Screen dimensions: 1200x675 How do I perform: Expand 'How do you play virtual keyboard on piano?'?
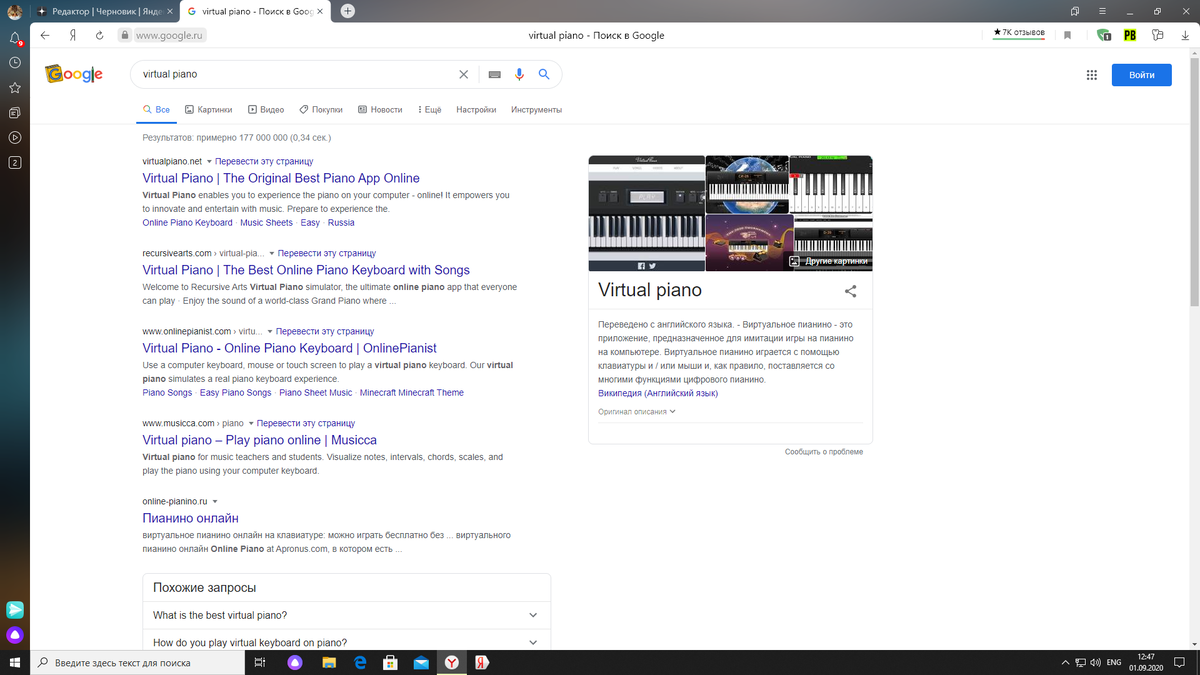click(346, 642)
